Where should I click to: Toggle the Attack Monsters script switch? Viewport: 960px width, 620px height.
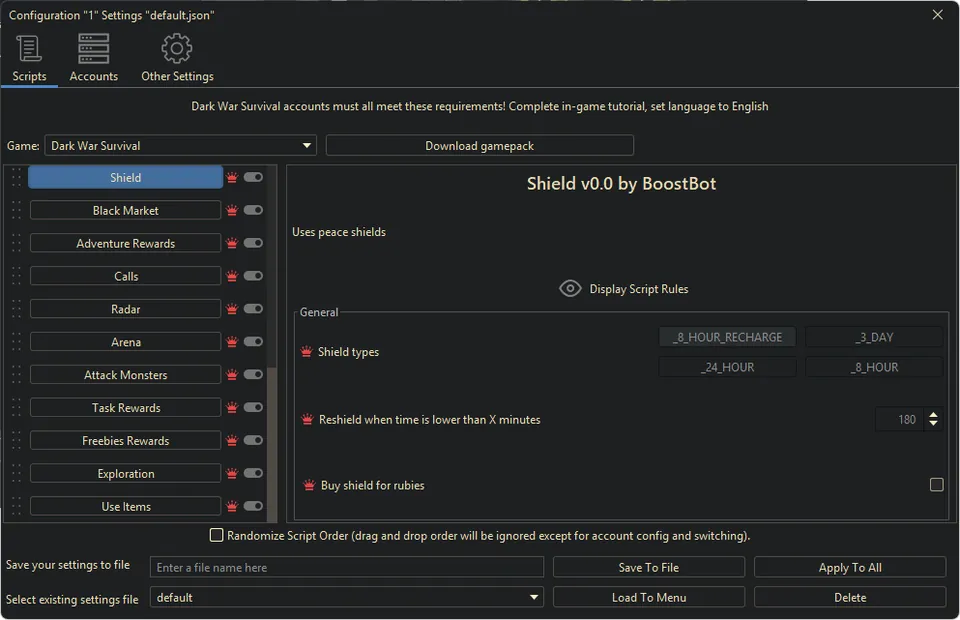(253, 374)
